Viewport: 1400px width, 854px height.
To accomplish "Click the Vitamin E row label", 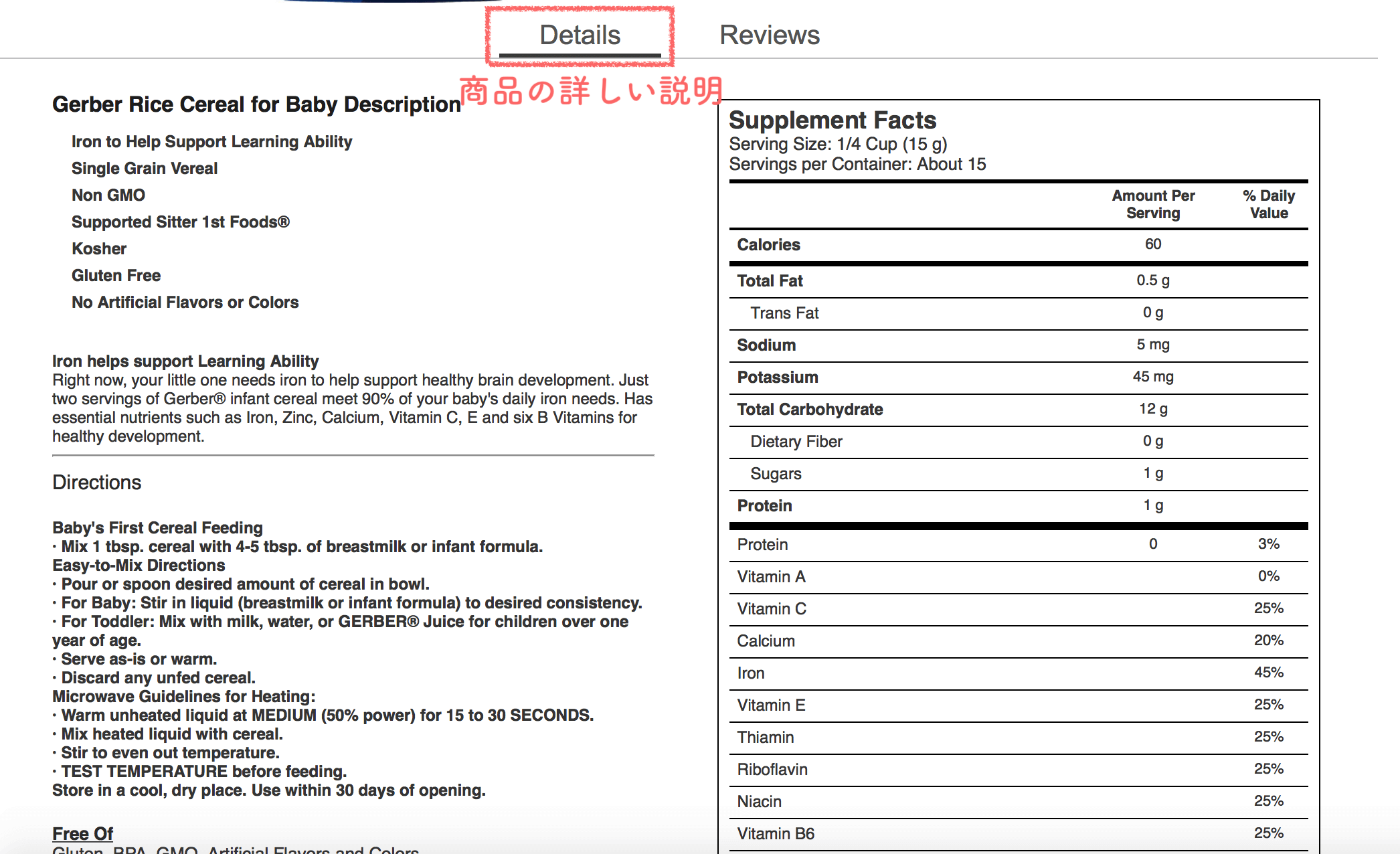I will click(x=772, y=705).
